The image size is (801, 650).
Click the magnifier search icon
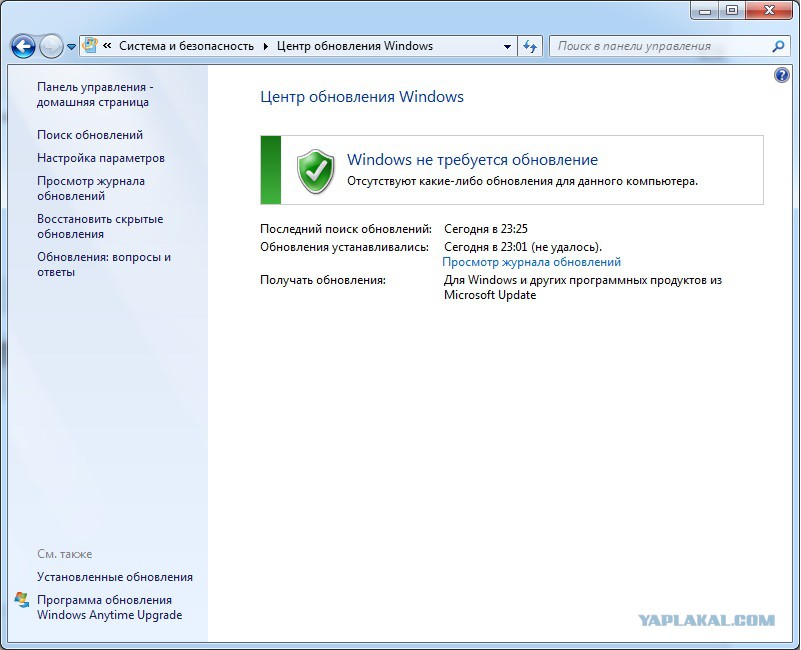pos(778,47)
